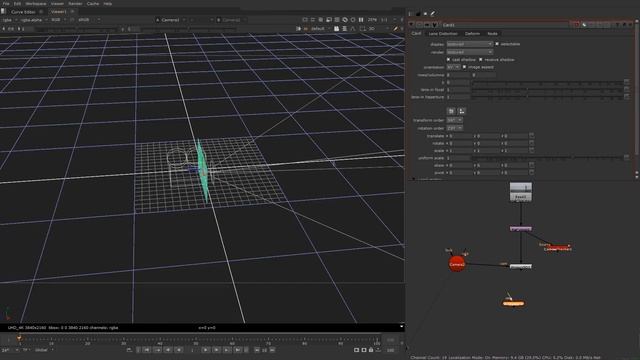
Task: Open the render mode dropdown
Action: 469,52
